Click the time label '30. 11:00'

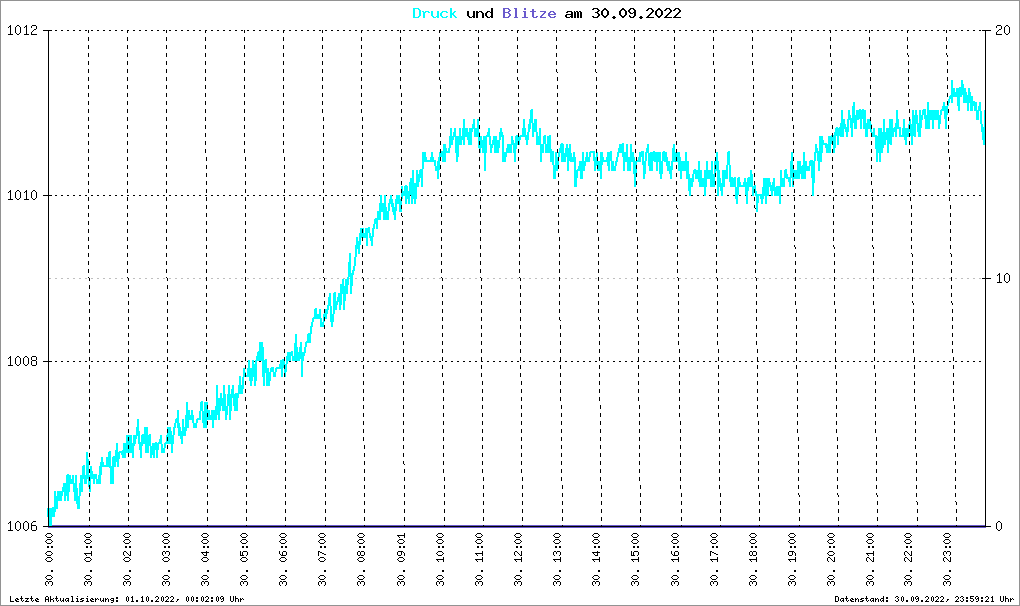(x=479, y=560)
